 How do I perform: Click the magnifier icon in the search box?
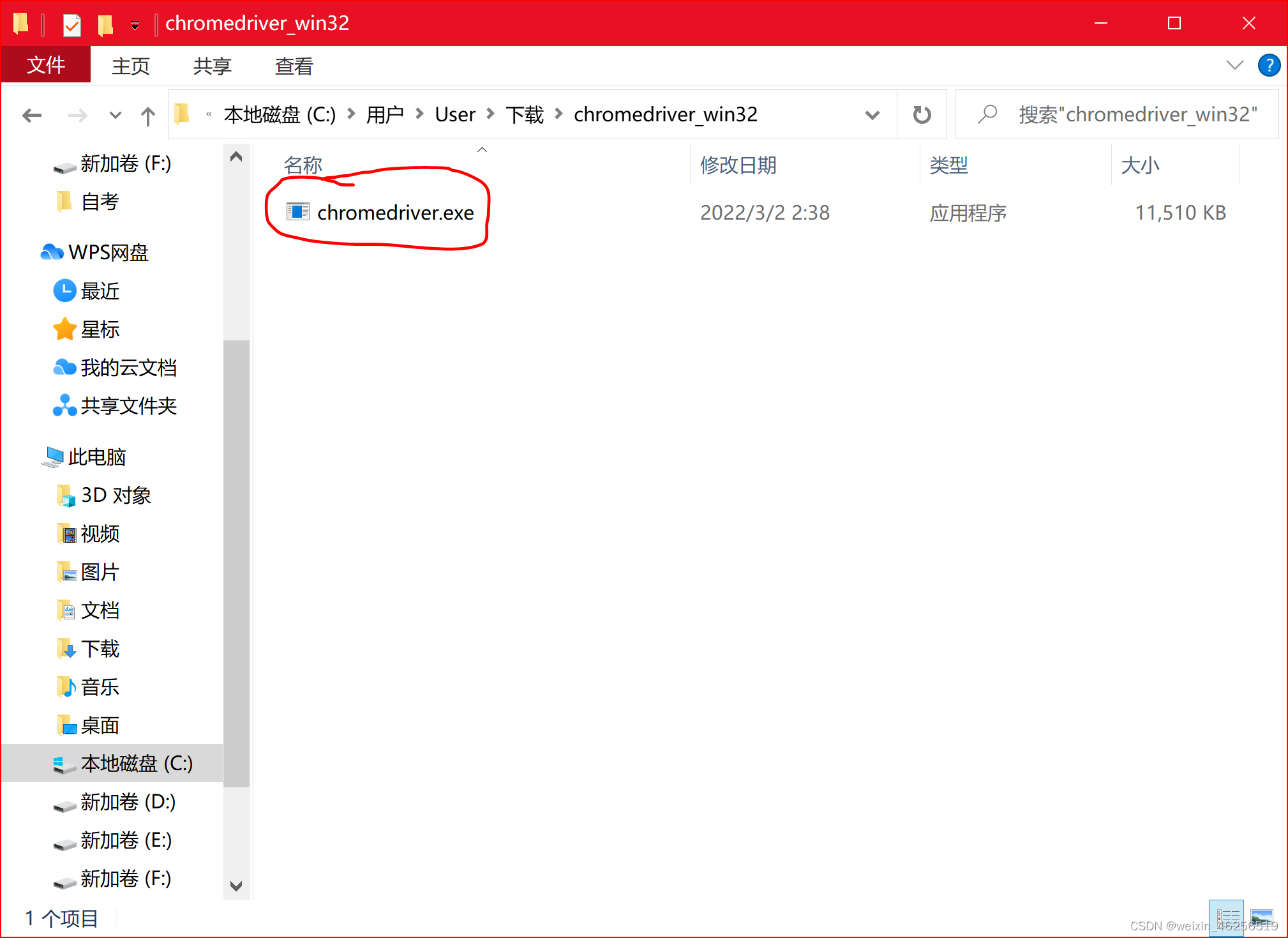click(987, 114)
